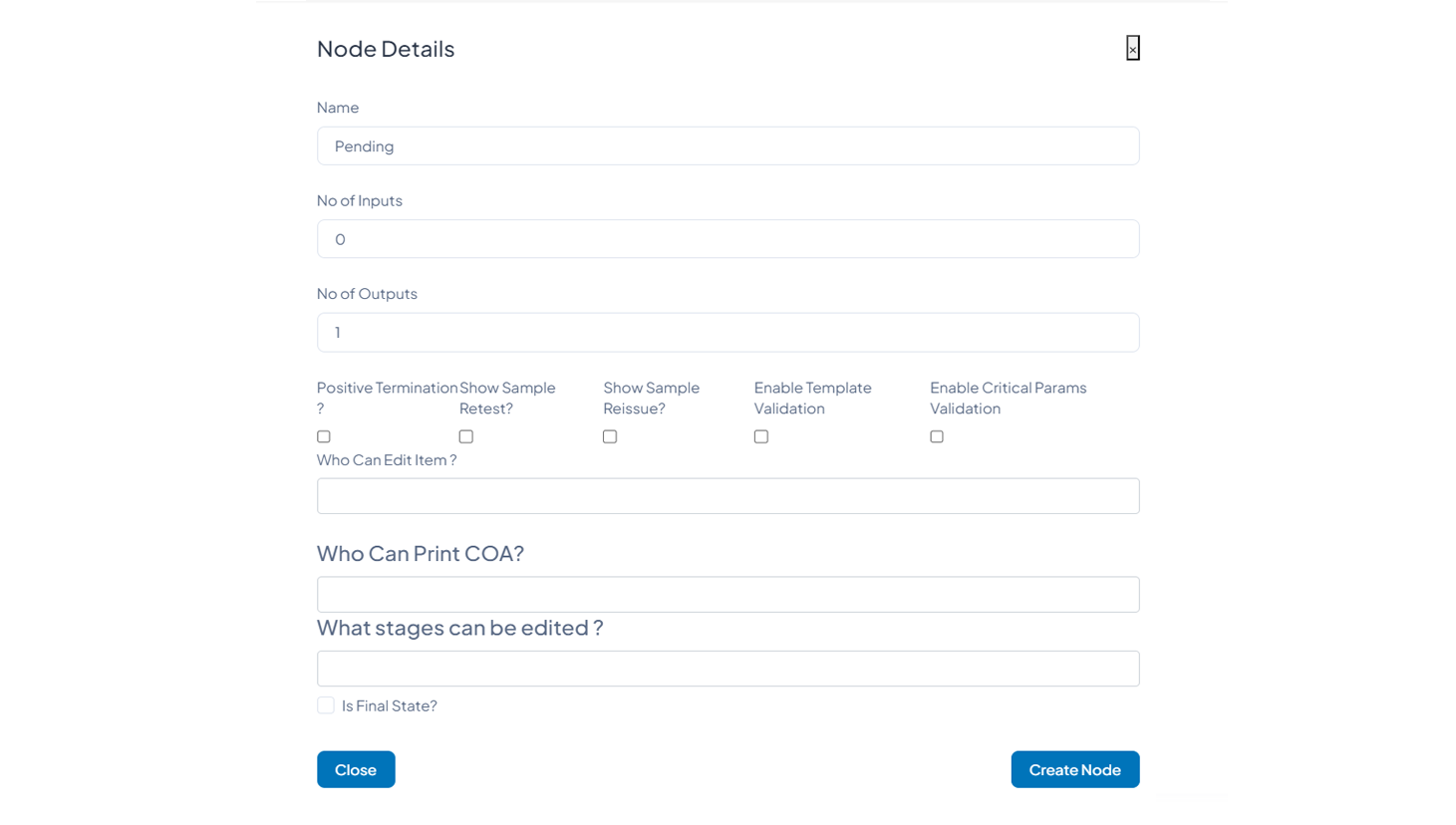Focus the No of Outputs field

[728, 333]
